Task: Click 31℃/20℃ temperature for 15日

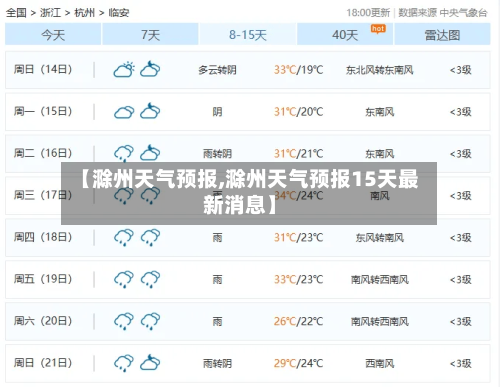Action: point(298,112)
